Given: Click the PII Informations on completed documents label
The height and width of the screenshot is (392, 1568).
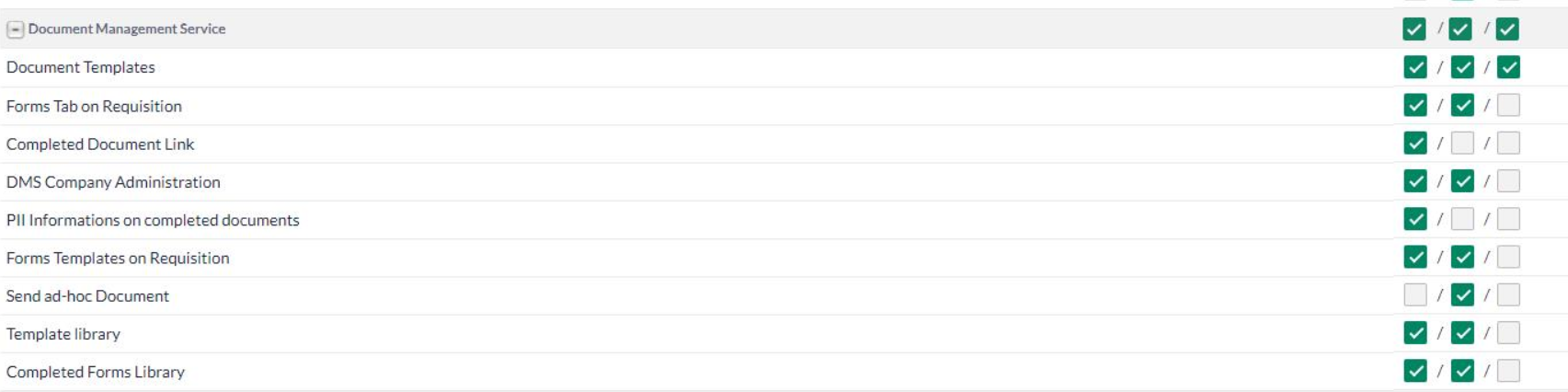Looking at the screenshot, I should [x=153, y=220].
